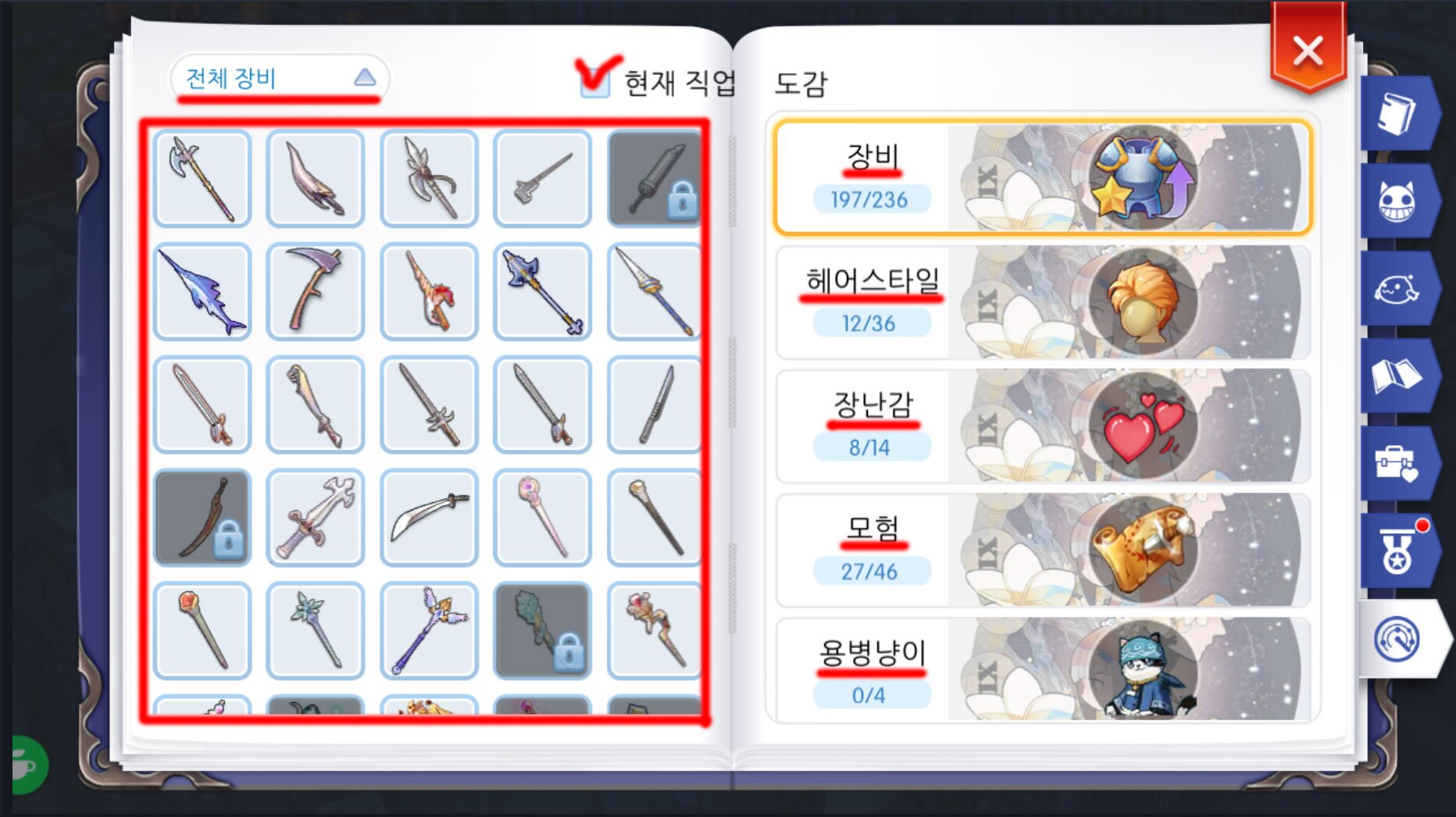
Task: Open the cat face sidebar tab
Action: [1399, 201]
